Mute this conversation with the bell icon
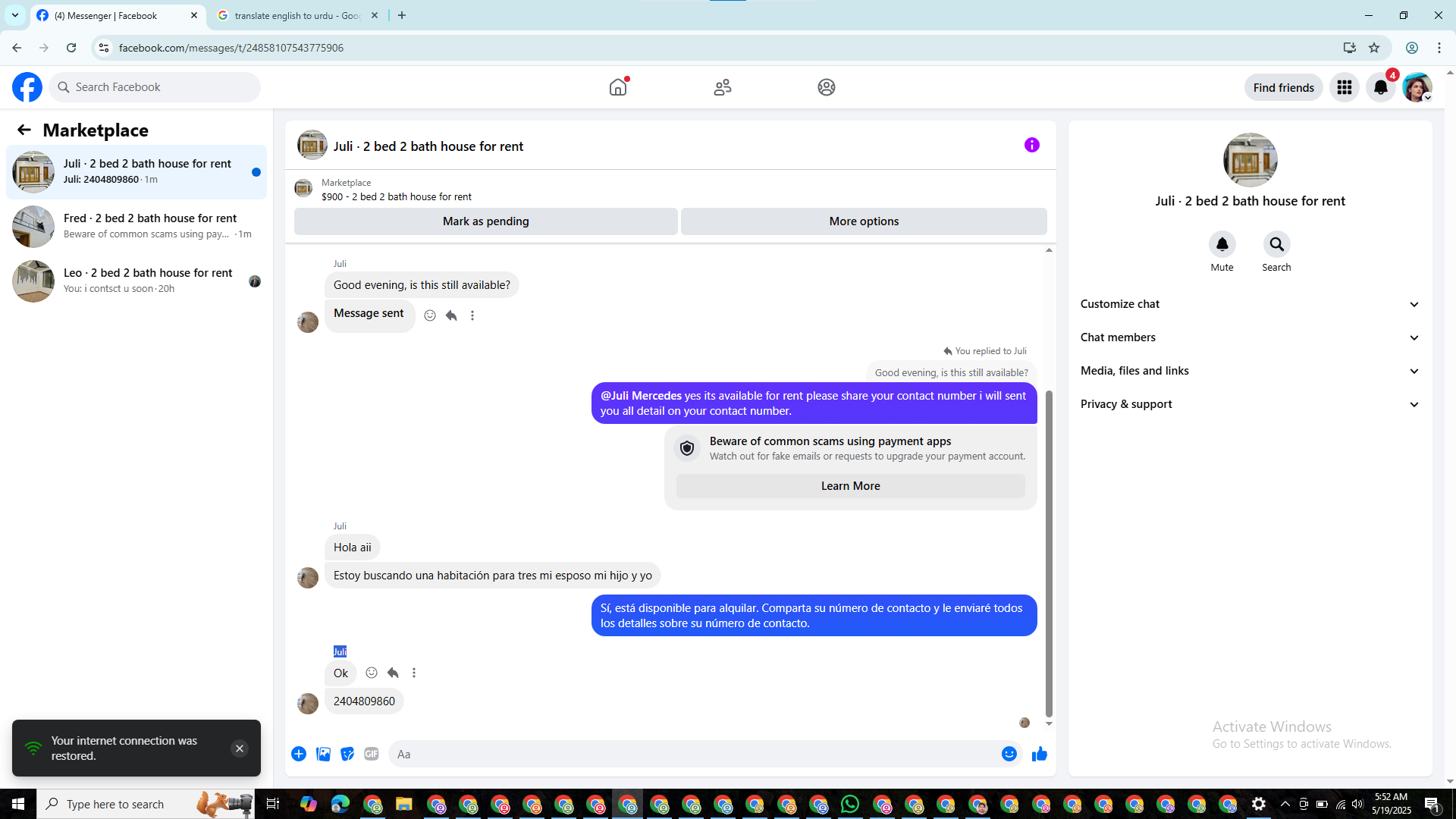Image resolution: width=1456 pixels, height=819 pixels. [1222, 244]
